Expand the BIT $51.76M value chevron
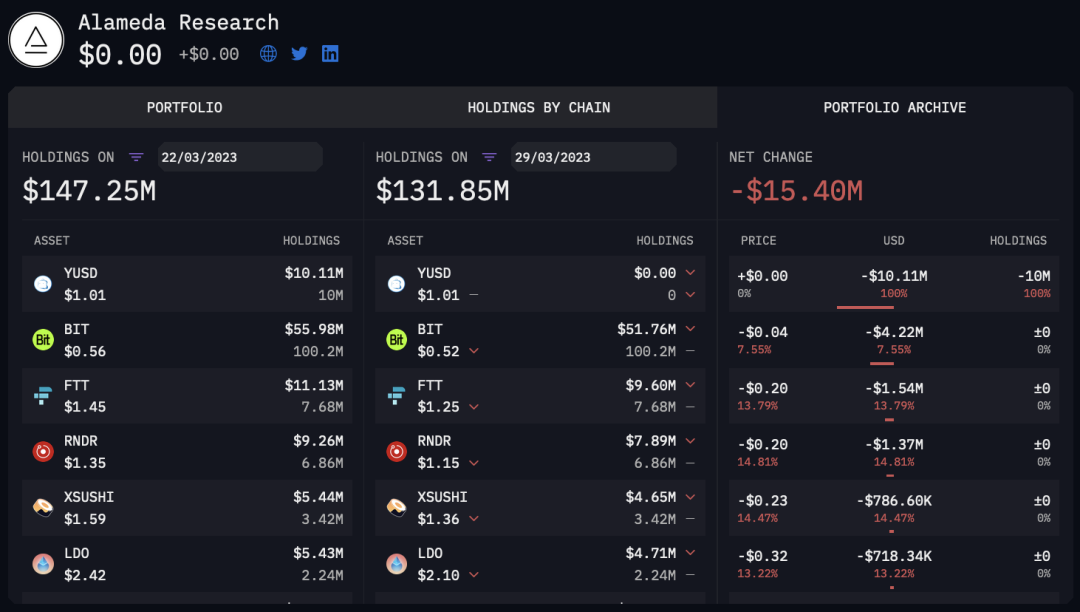Viewport: 1080px width, 612px height. [691, 328]
